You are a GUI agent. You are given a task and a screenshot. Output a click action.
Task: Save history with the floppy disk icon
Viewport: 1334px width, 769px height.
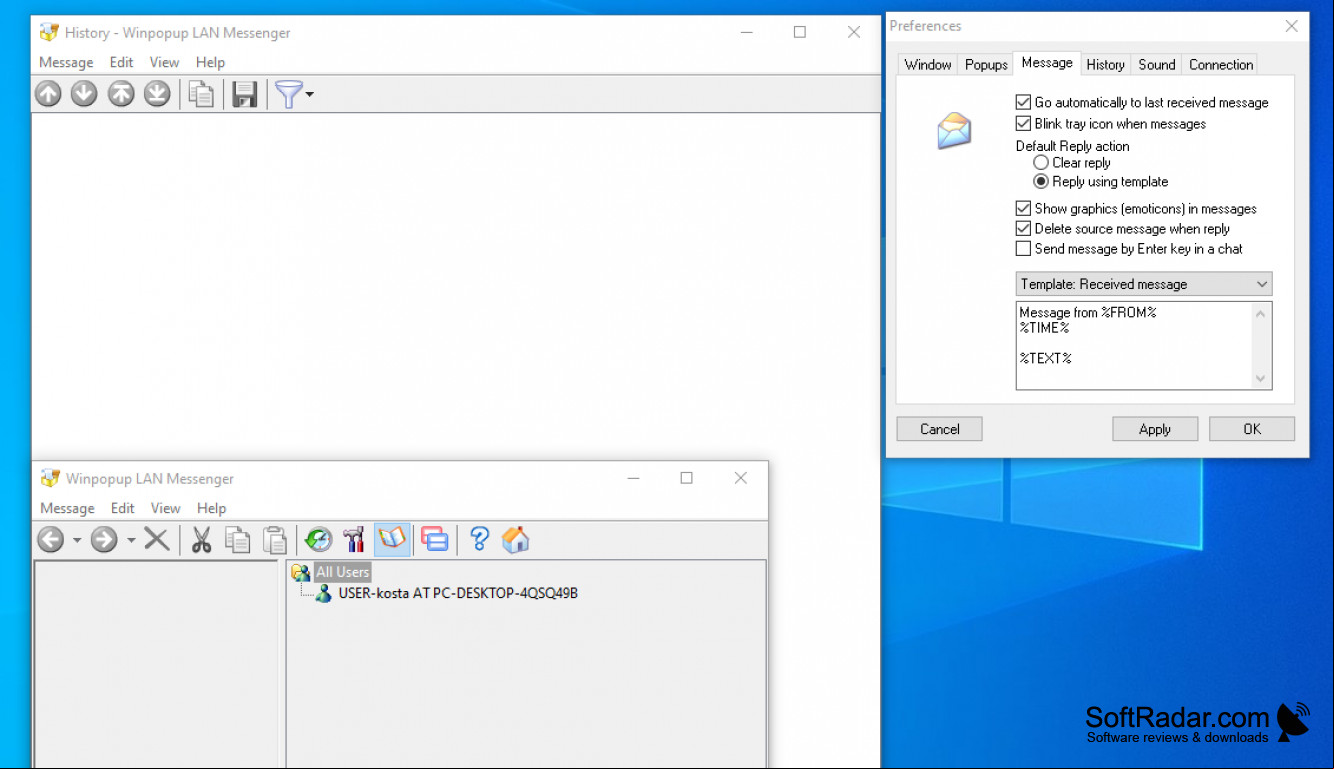245,94
